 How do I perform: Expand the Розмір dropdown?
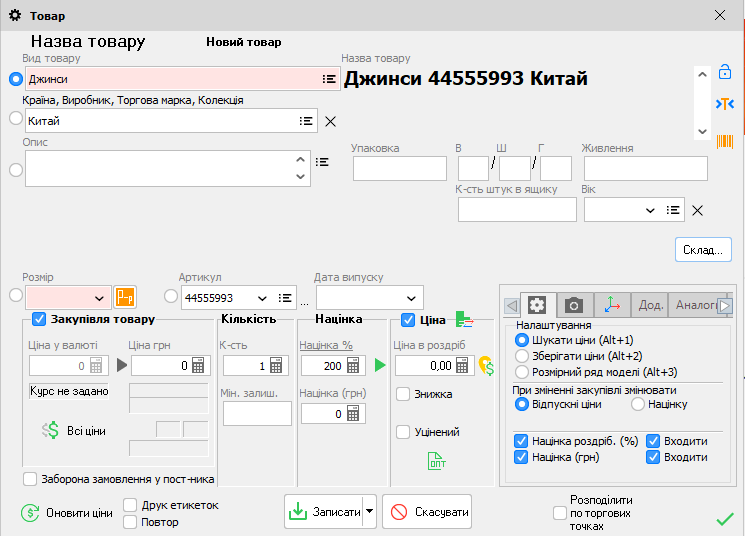click(x=99, y=298)
